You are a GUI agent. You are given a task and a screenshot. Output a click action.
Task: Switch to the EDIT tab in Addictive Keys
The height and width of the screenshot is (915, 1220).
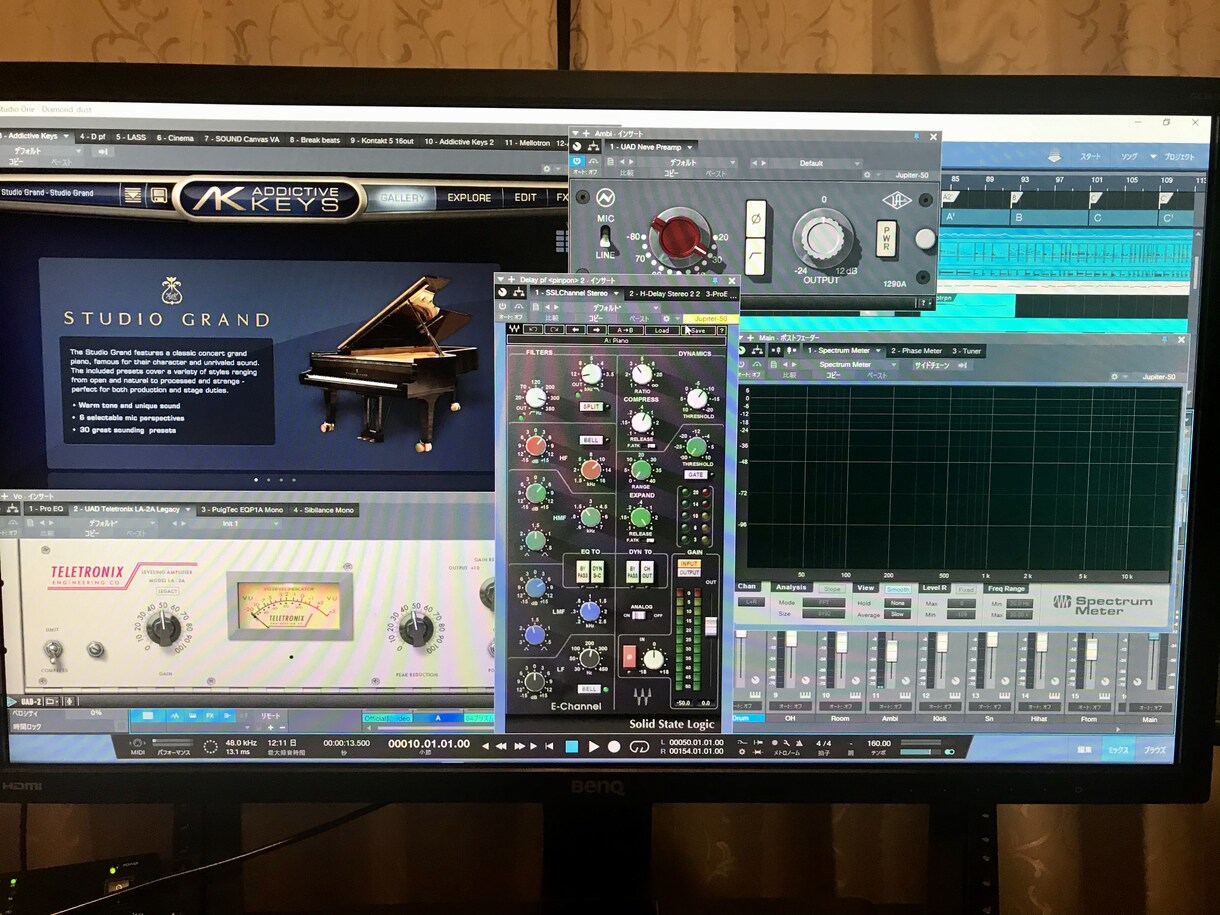[525, 198]
